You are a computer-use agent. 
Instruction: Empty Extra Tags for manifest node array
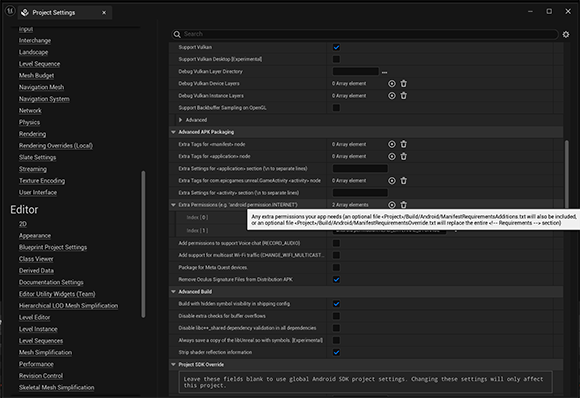click(x=404, y=144)
